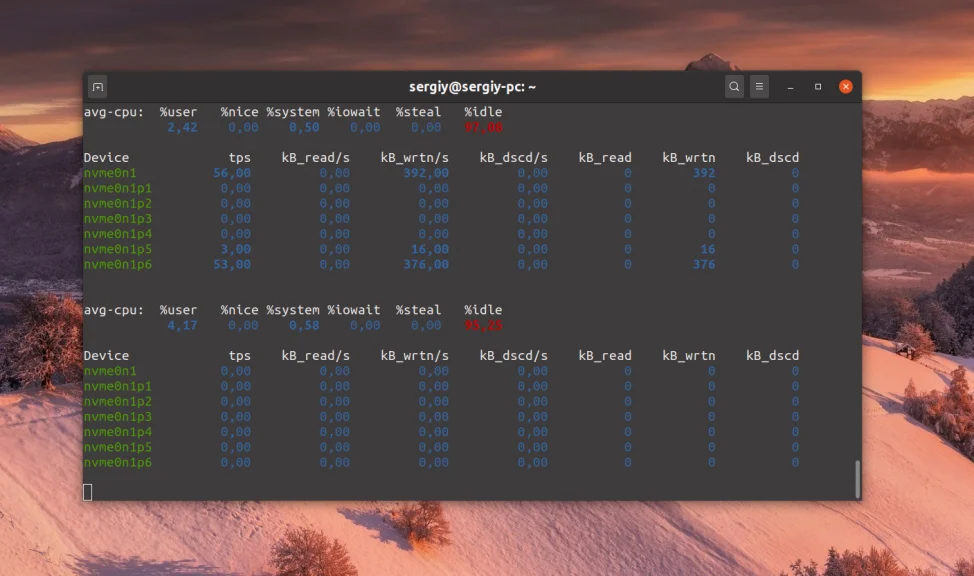This screenshot has width=974, height=576.
Task: Click nvme0n1p2 in the second device table
Action: click(x=117, y=401)
